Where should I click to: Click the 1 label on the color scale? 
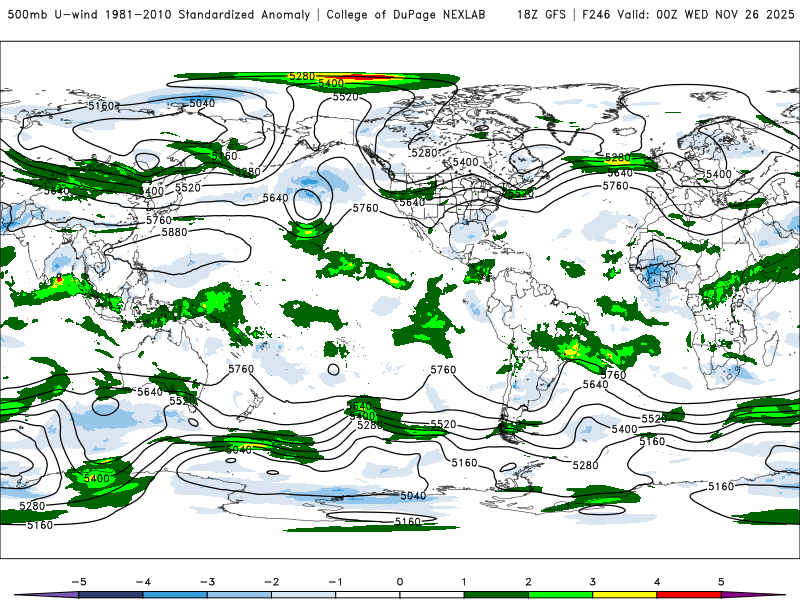[464, 582]
